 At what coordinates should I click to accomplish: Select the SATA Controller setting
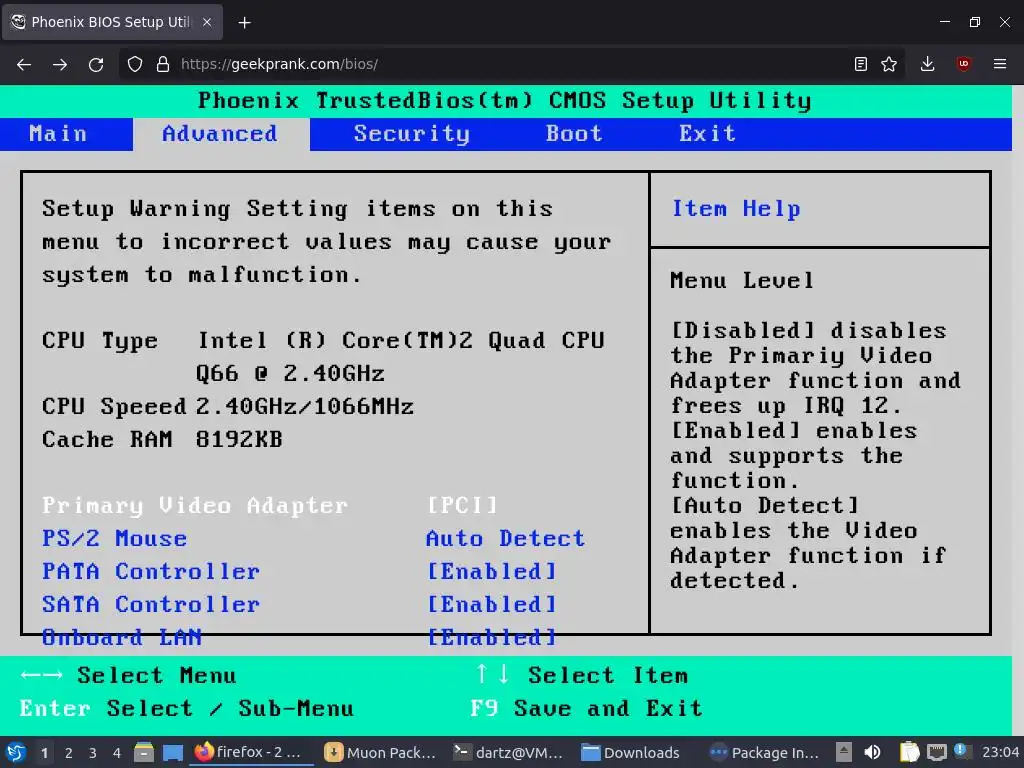(151, 605)
